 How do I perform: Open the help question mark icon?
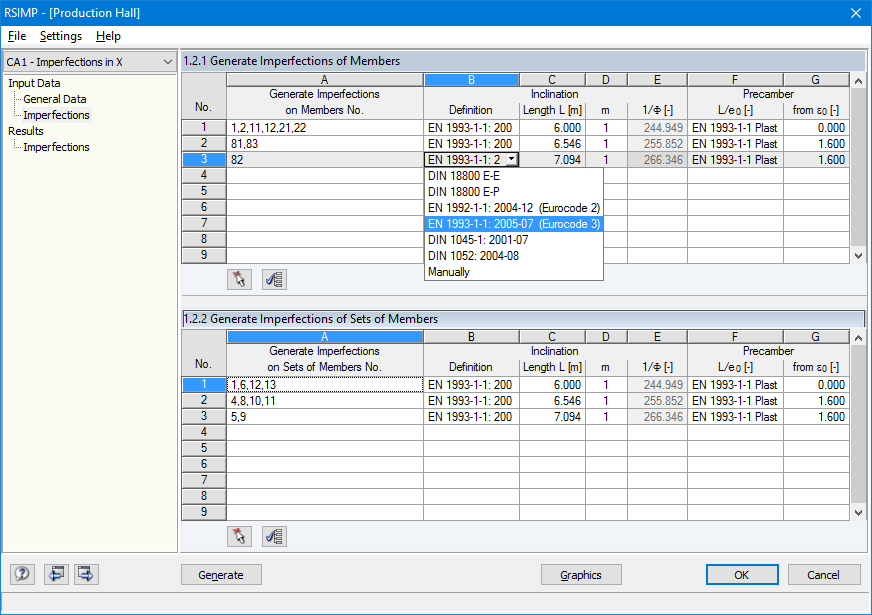[x=22, y=574]
